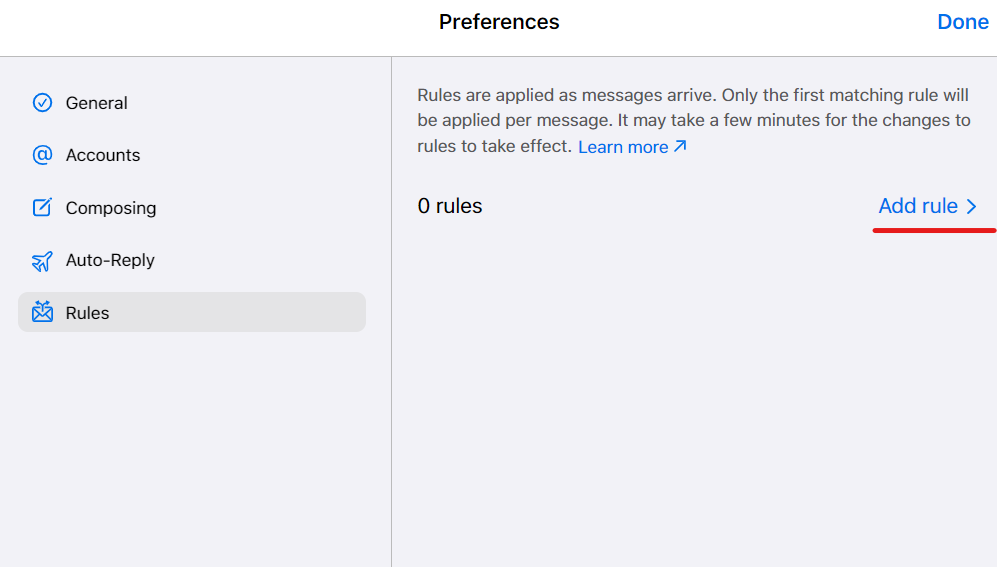
Task: Open the Learn more link
Action: point(623,147)
